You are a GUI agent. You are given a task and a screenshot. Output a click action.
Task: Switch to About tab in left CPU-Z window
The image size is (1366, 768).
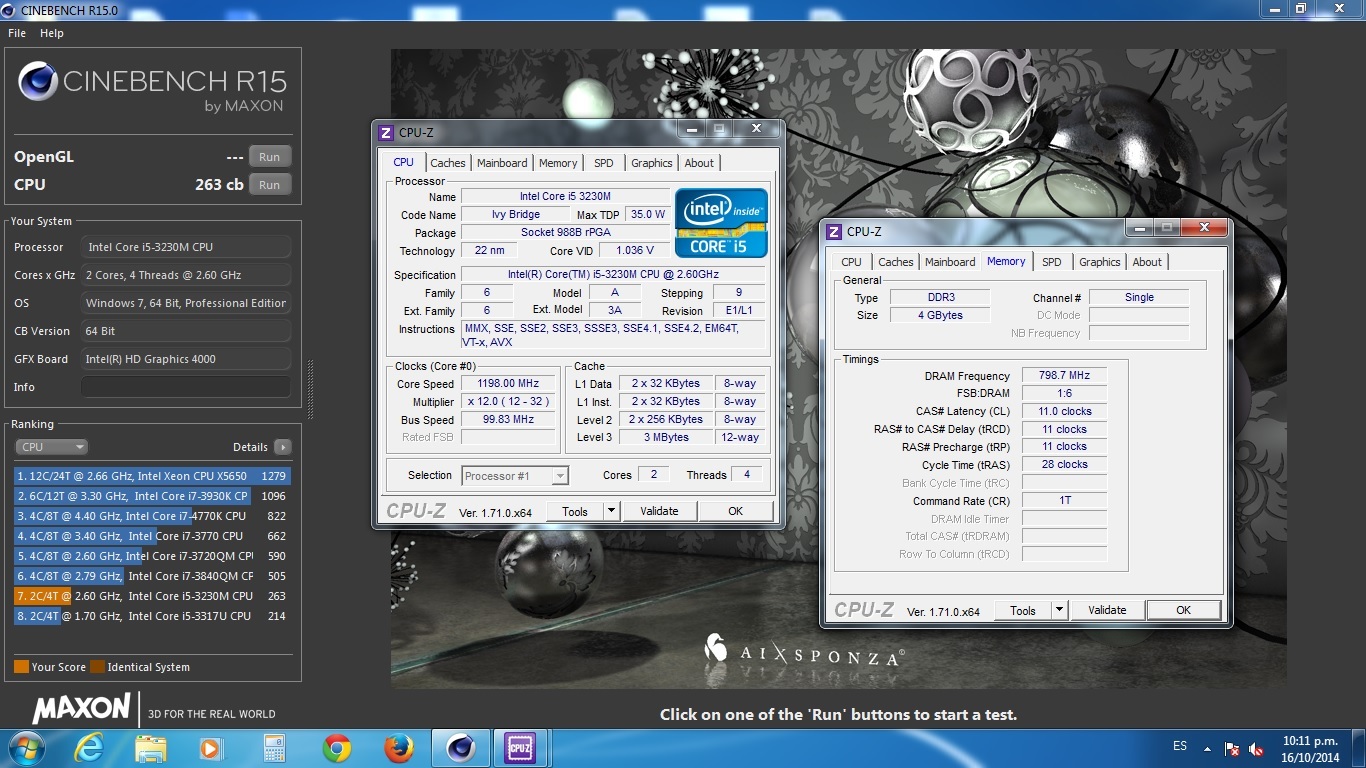click(x=699, y=163)
